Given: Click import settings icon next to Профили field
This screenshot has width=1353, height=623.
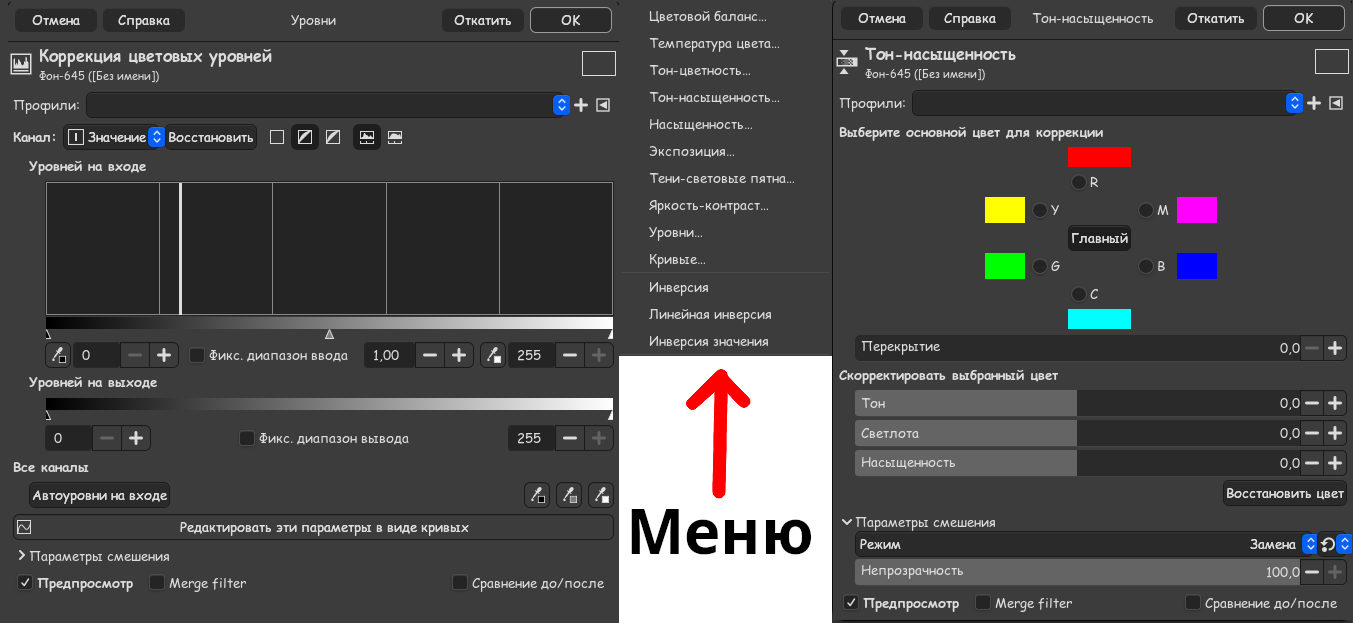Looking at the screenshot, I should click(602, 103).
